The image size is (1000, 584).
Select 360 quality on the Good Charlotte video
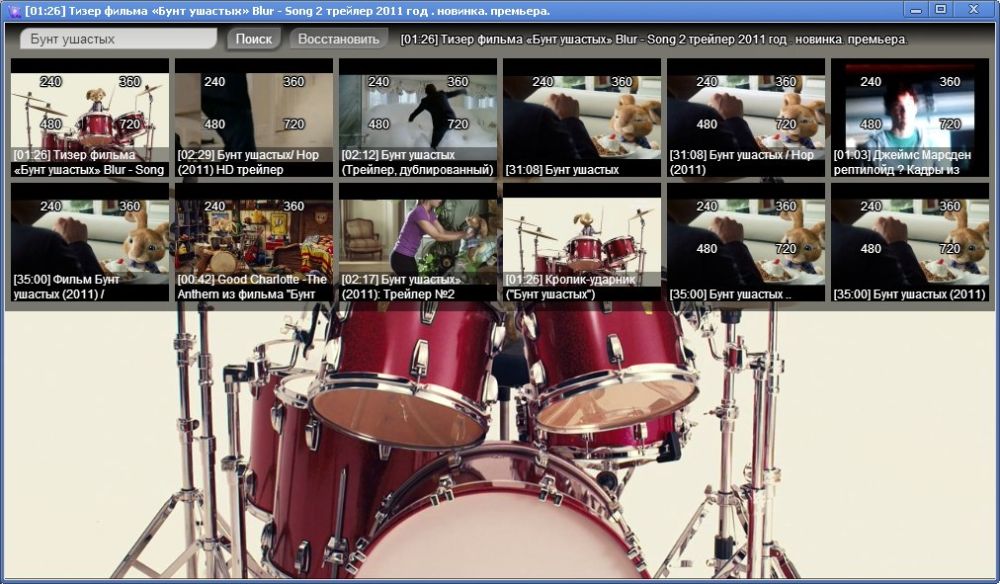pos(294,207)
